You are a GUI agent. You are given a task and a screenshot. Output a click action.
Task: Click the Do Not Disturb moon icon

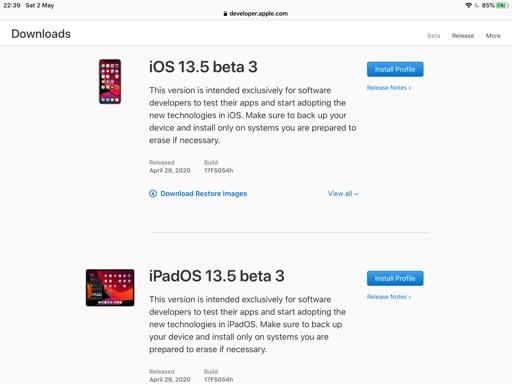(x=477, y=5)
